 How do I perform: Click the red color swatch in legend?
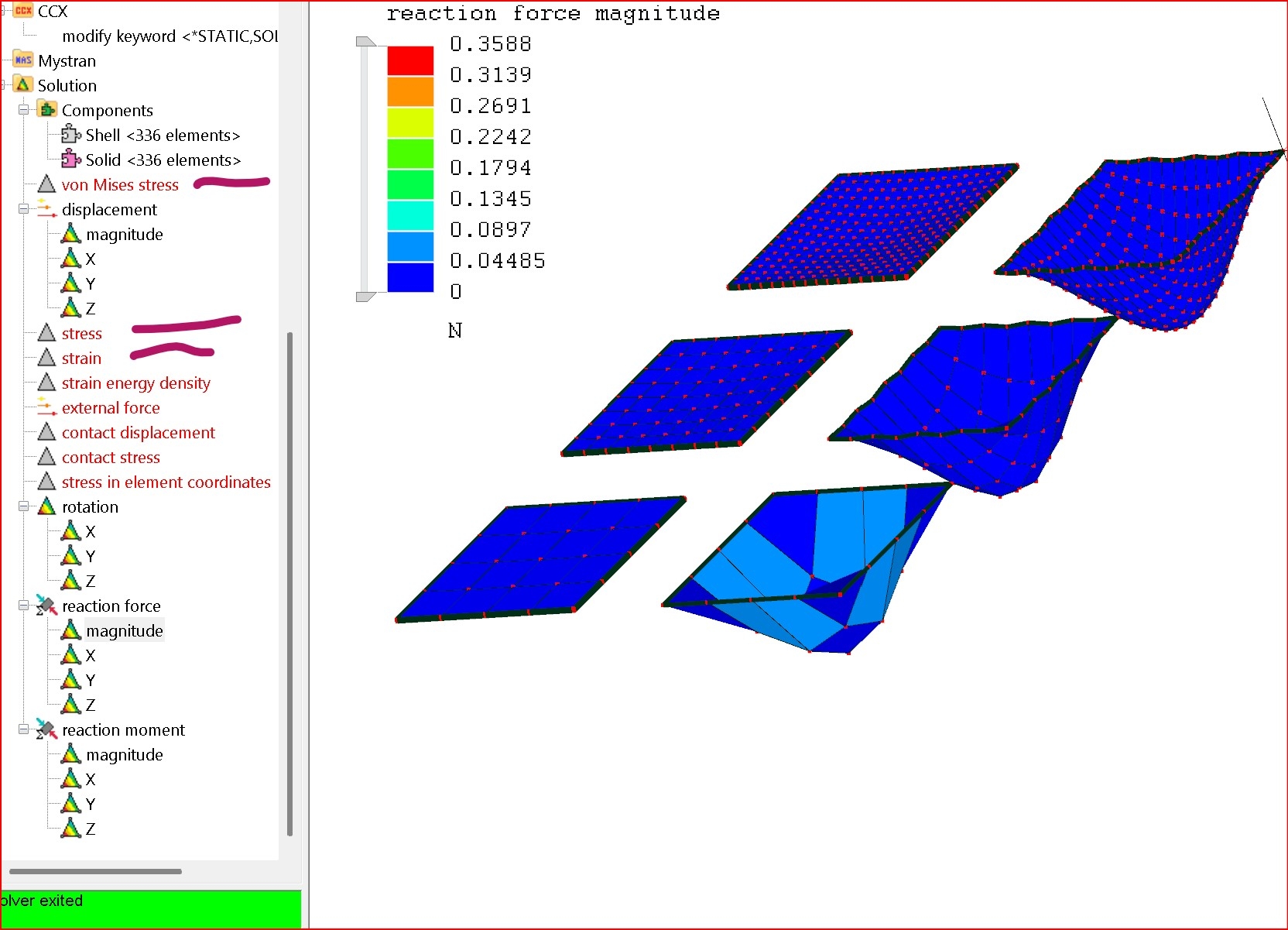pyautogui.click(x=410, y=60)
